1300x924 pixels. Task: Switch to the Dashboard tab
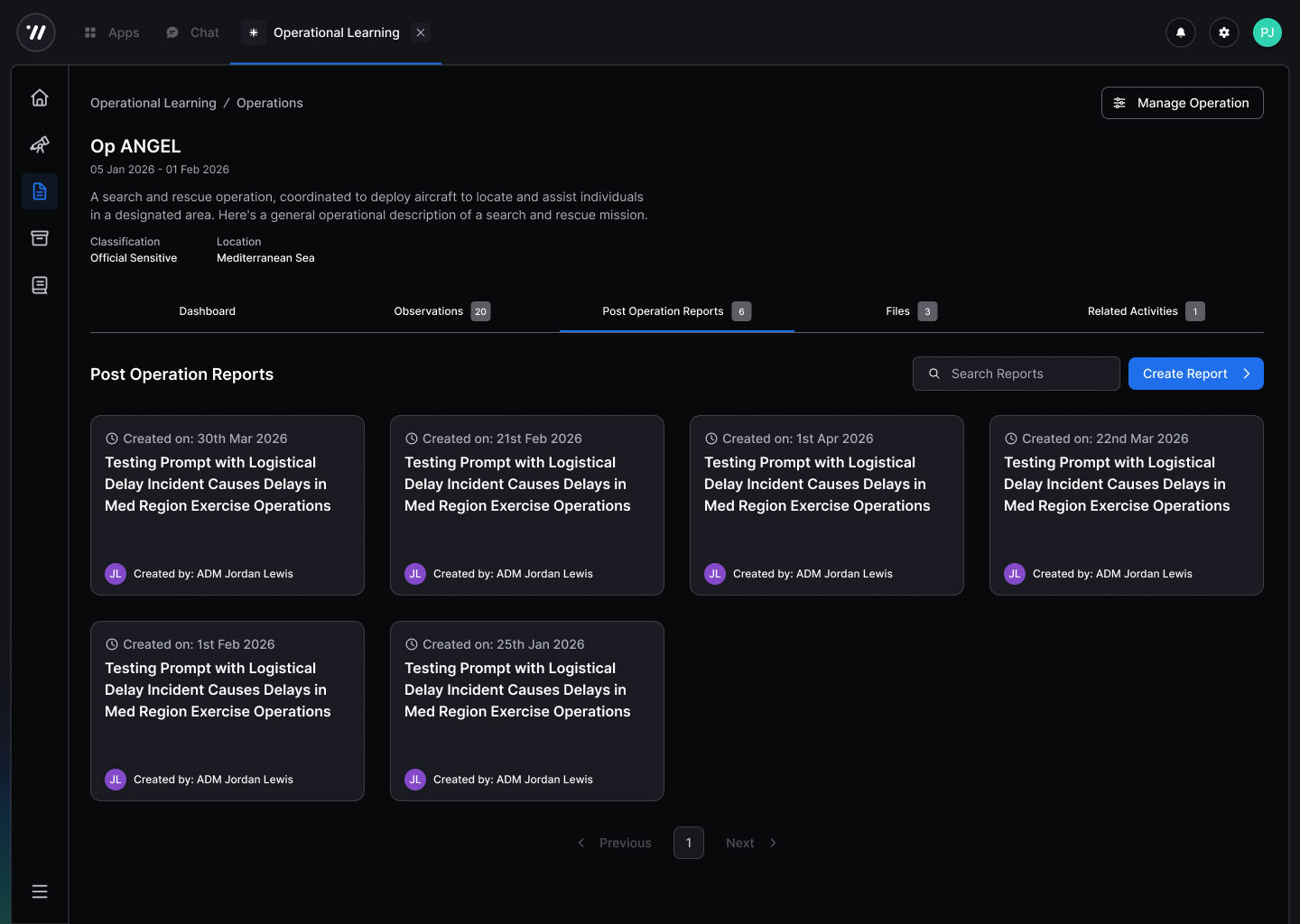coord(208,311)
